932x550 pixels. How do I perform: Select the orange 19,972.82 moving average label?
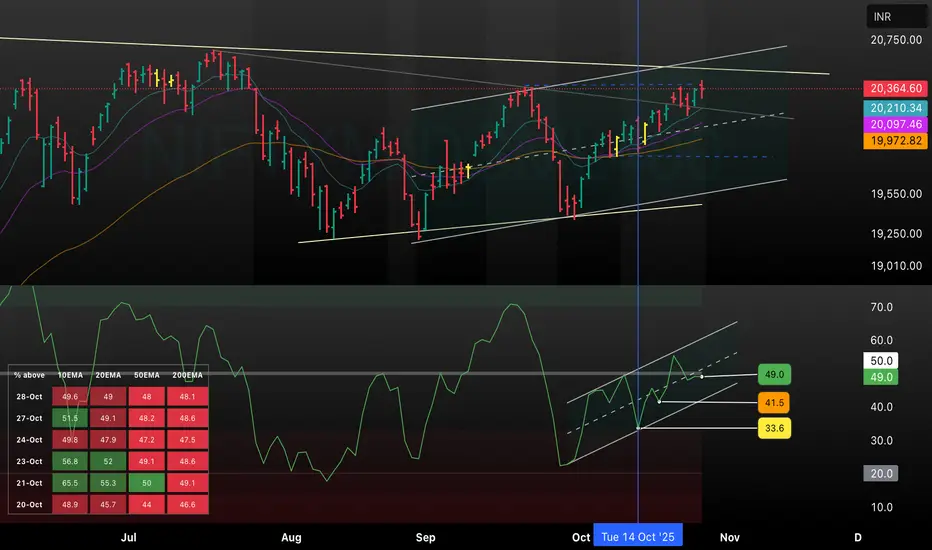pyautogui.click(x=896, y=141)
